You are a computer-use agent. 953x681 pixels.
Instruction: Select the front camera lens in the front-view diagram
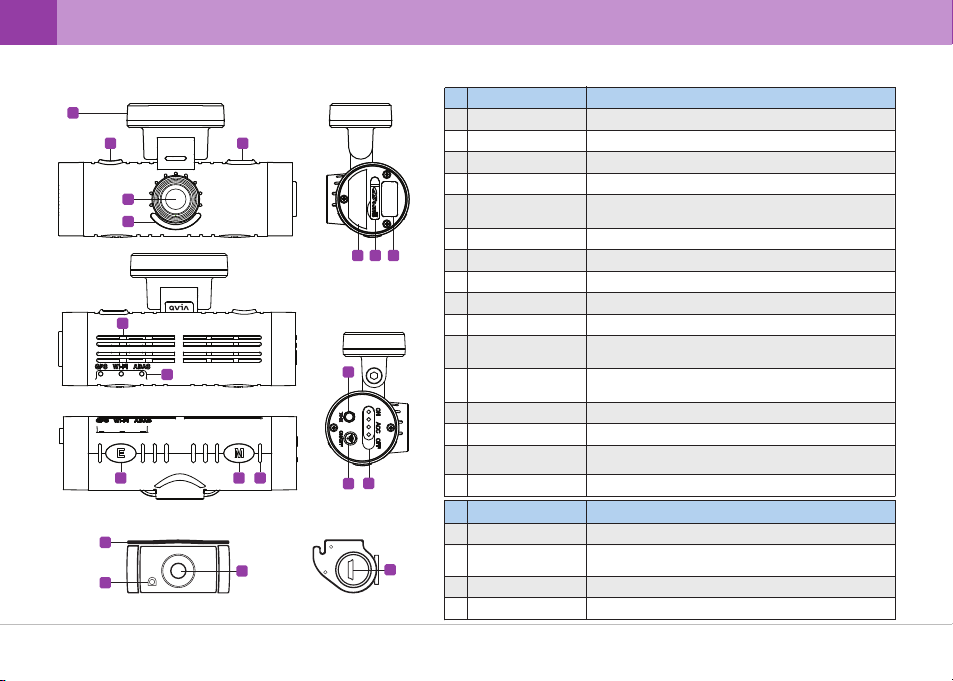click(x=176, y=199)
